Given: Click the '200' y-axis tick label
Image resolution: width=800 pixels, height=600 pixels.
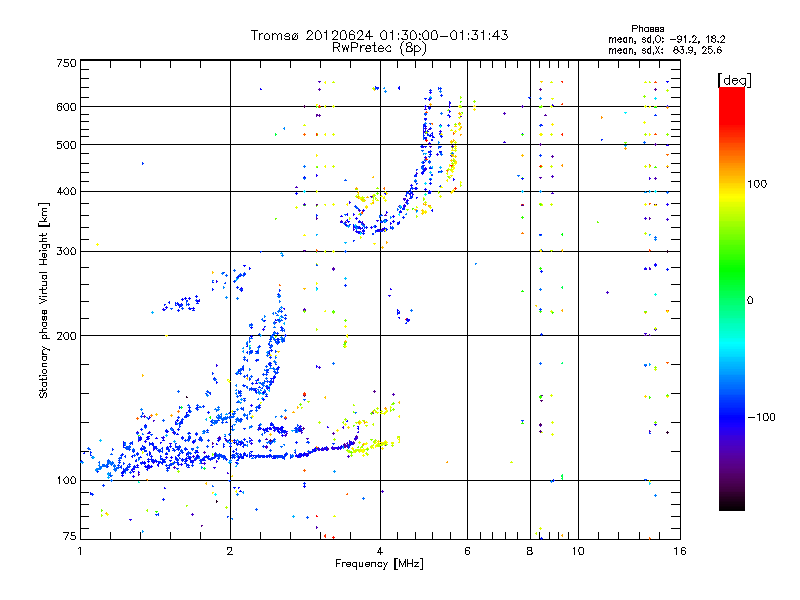Looking at the screenshot, I should (66, 336).
